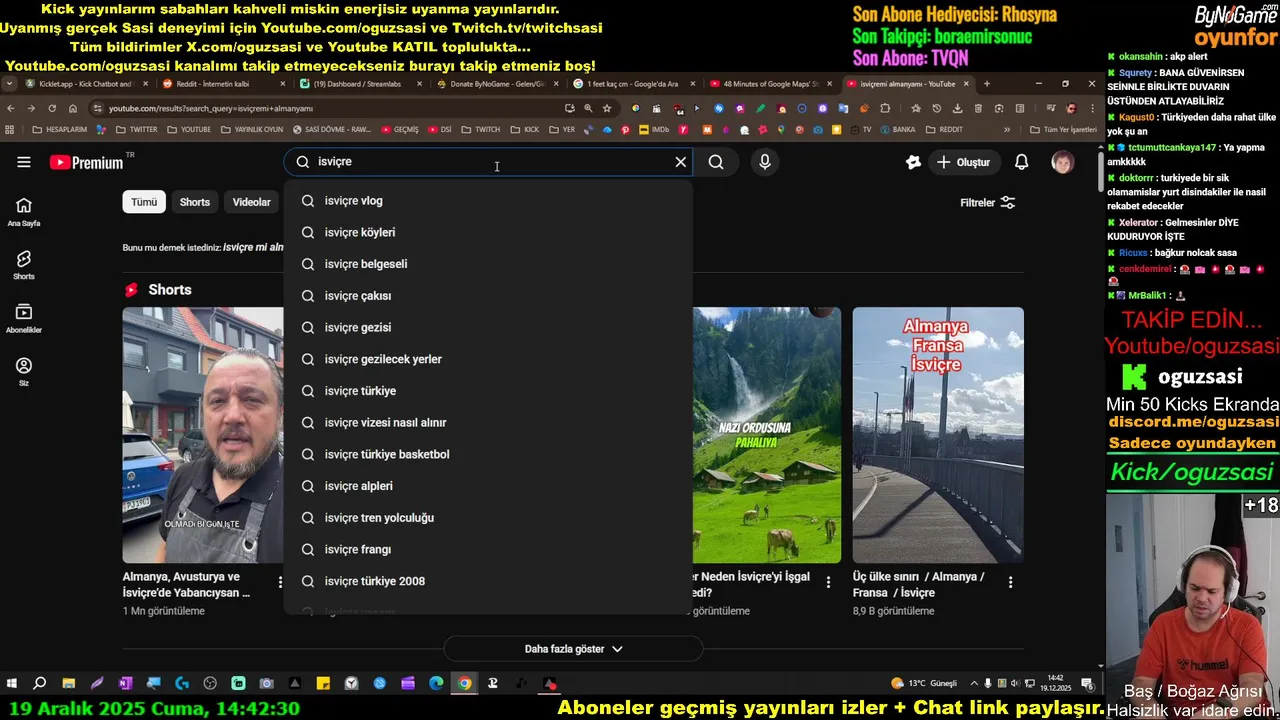1280x720 pixels.
Task: Choose the suggestion isviçre türkiye 2008
Action: click(488, 581)
